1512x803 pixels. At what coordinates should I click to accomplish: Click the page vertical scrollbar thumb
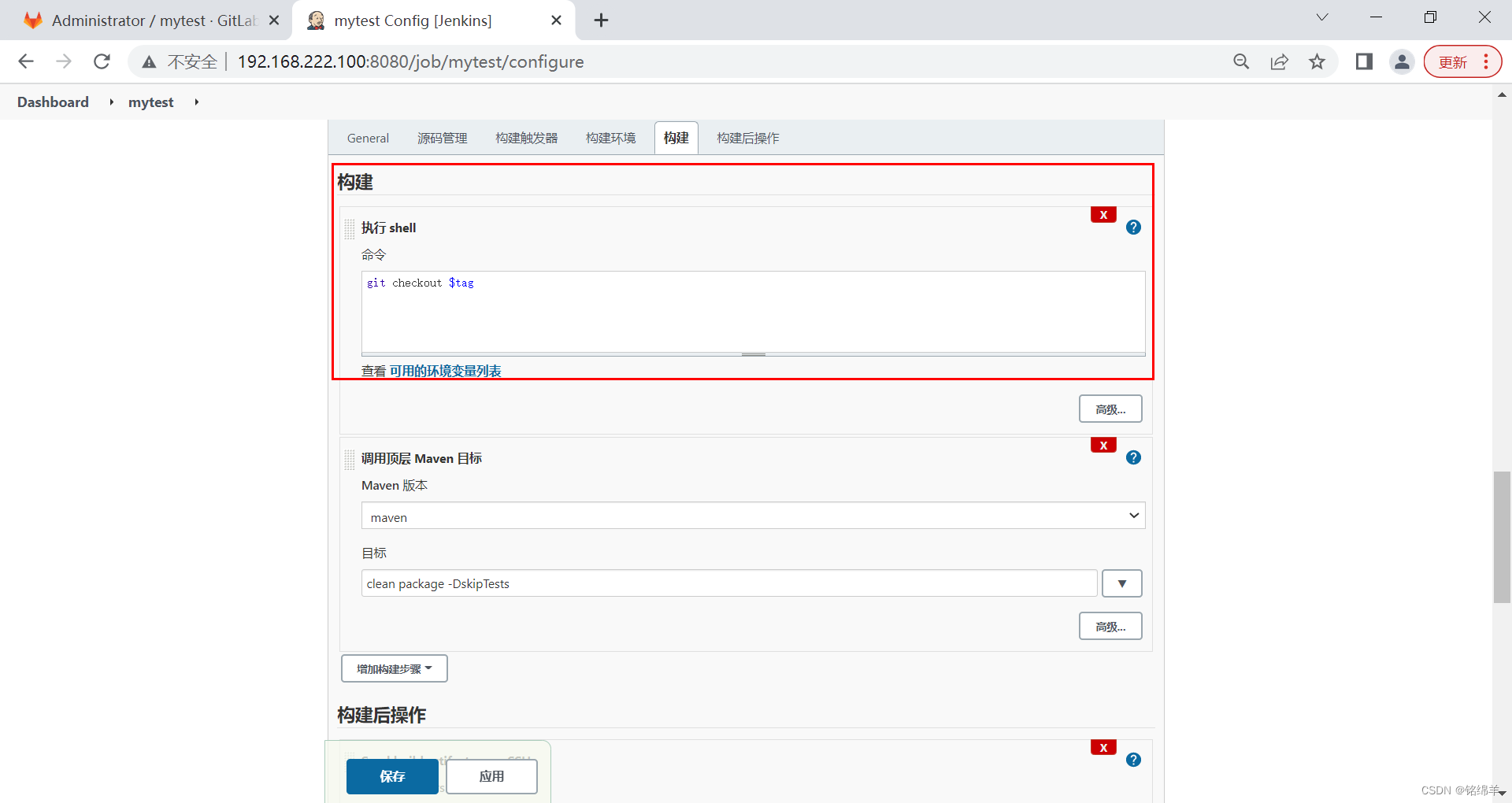coord(1502,537)
